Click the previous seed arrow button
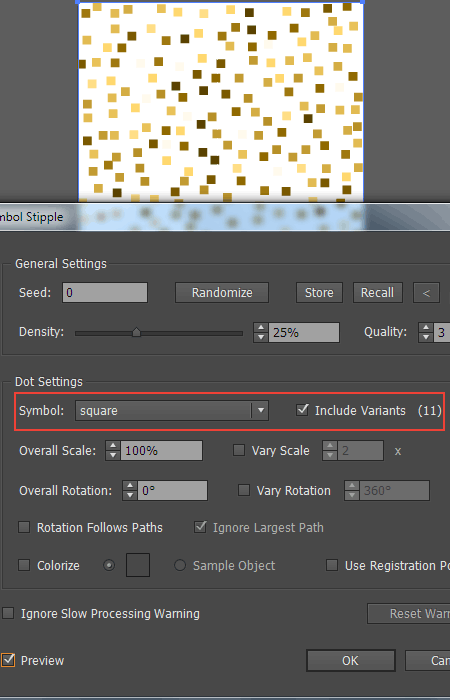 (426, 293)
